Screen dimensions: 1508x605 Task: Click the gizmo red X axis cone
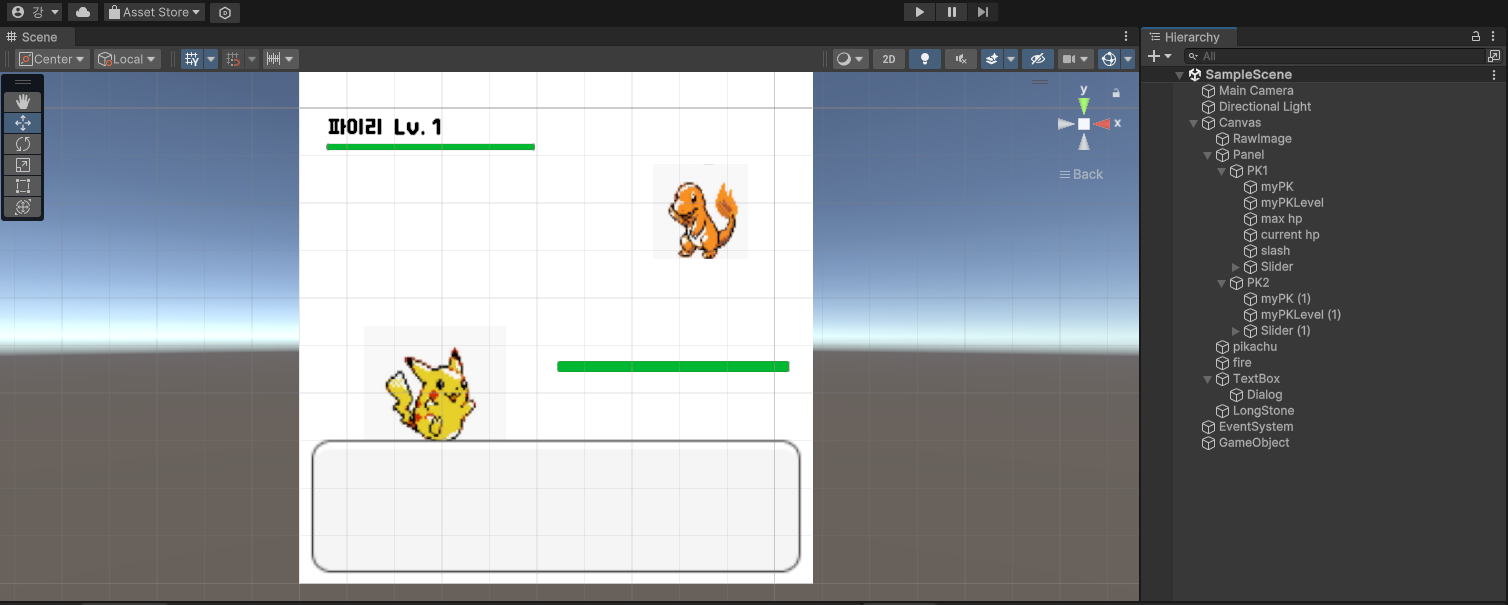pos(1102,124)
